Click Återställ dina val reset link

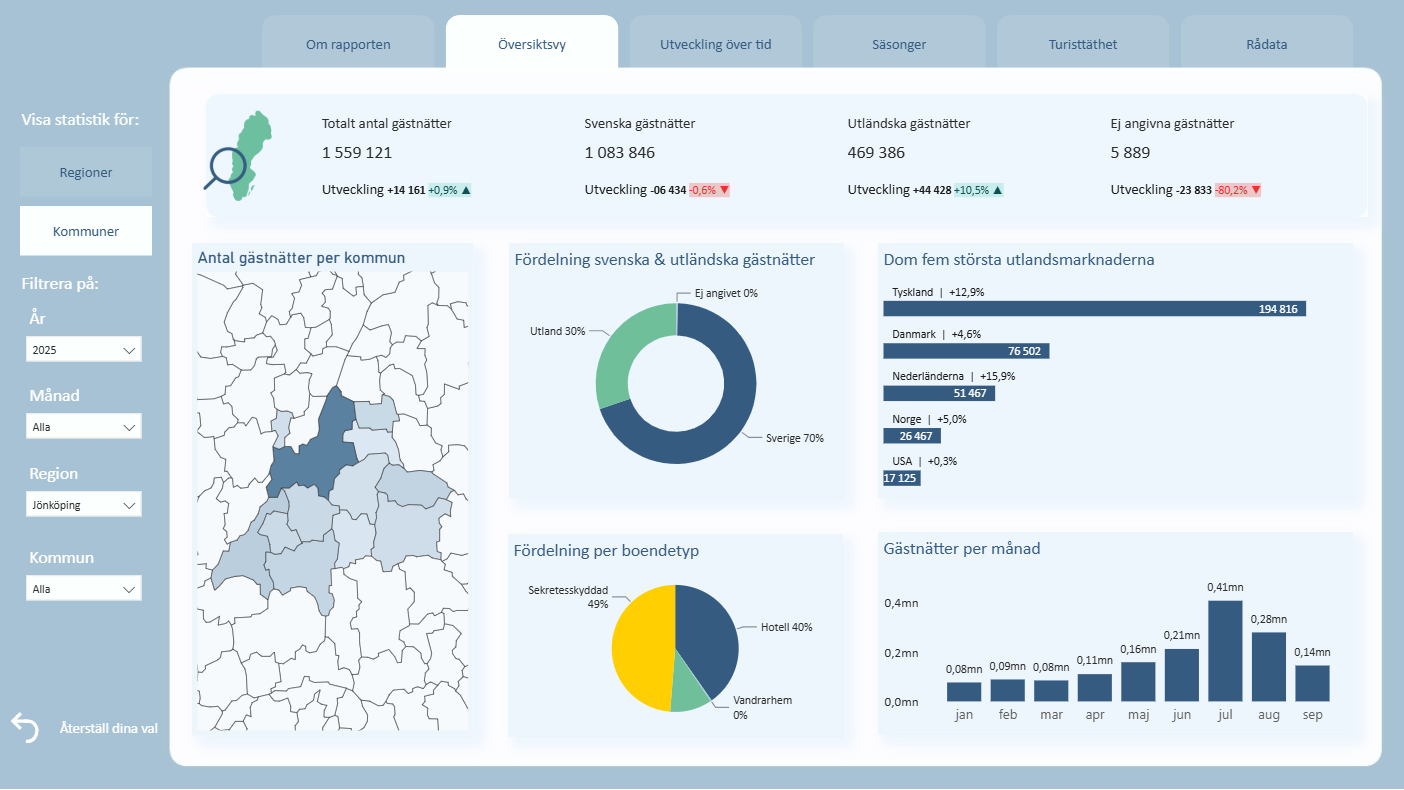108,728
